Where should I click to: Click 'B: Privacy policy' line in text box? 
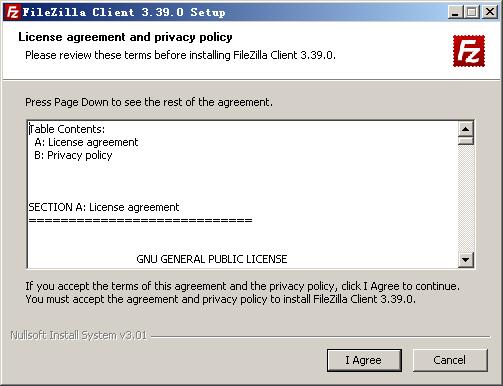coord(73,155)
